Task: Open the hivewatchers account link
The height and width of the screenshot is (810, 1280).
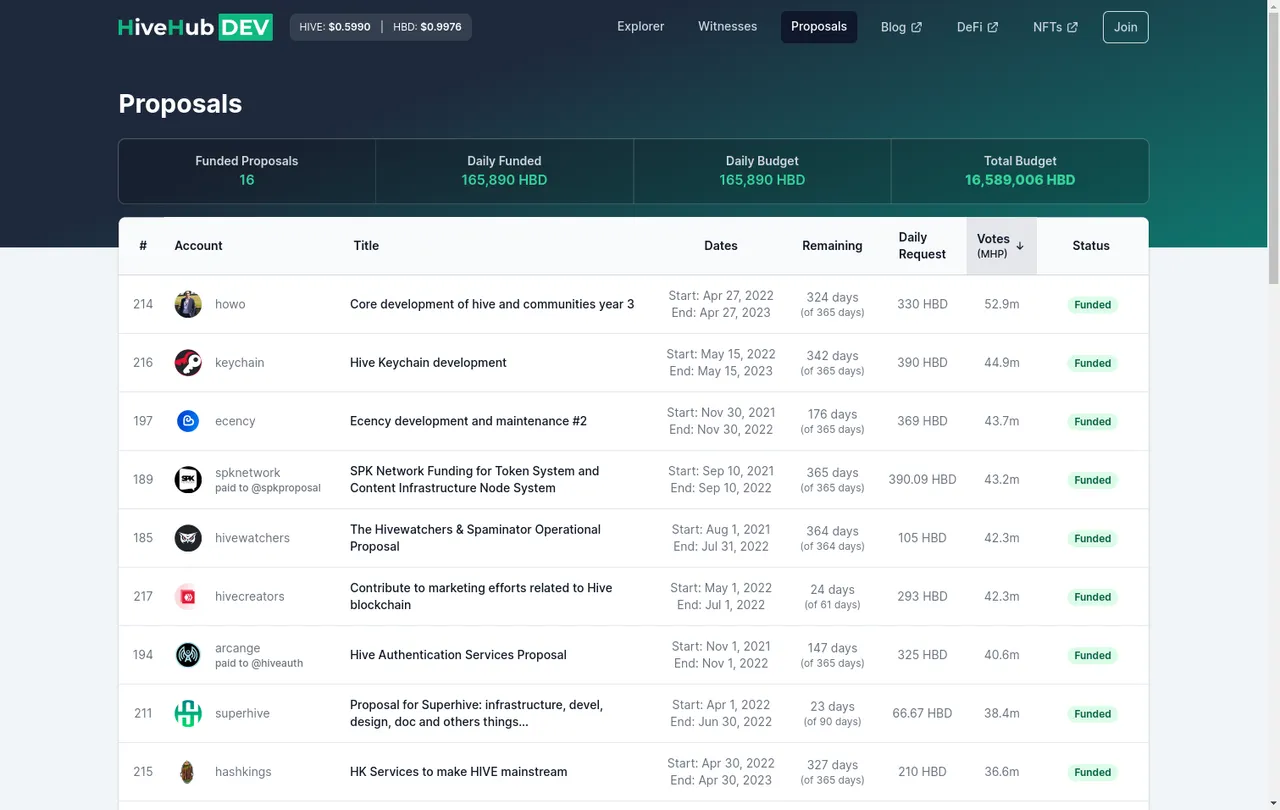Action: click(x=252, y=538)
